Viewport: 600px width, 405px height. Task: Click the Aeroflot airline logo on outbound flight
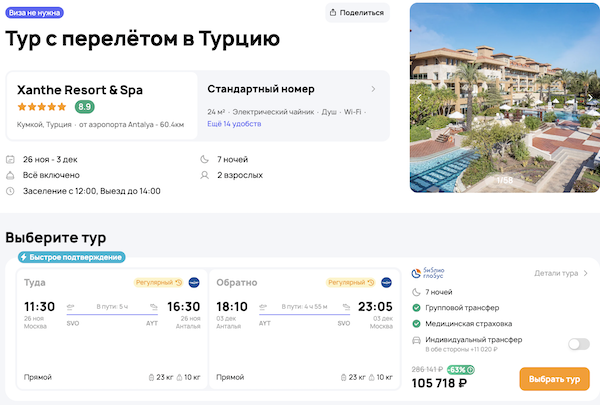[193, 282]
